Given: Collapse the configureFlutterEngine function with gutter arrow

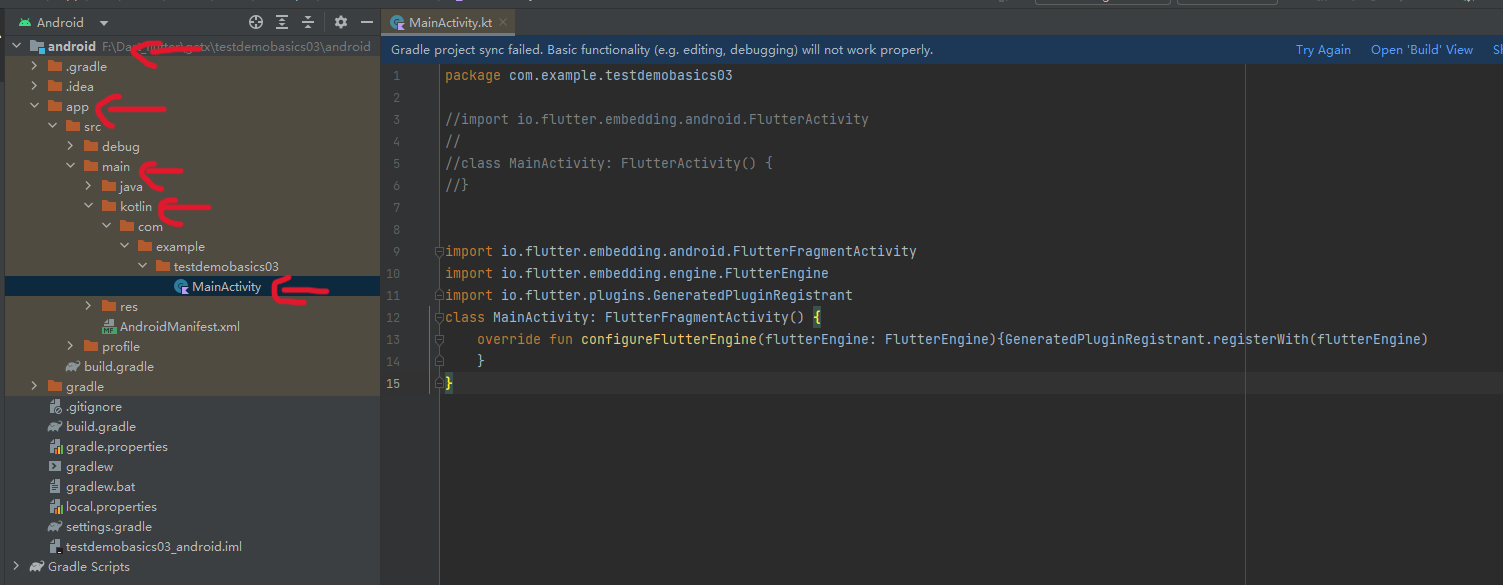Looking at the screenshot, I should (437, 339).
